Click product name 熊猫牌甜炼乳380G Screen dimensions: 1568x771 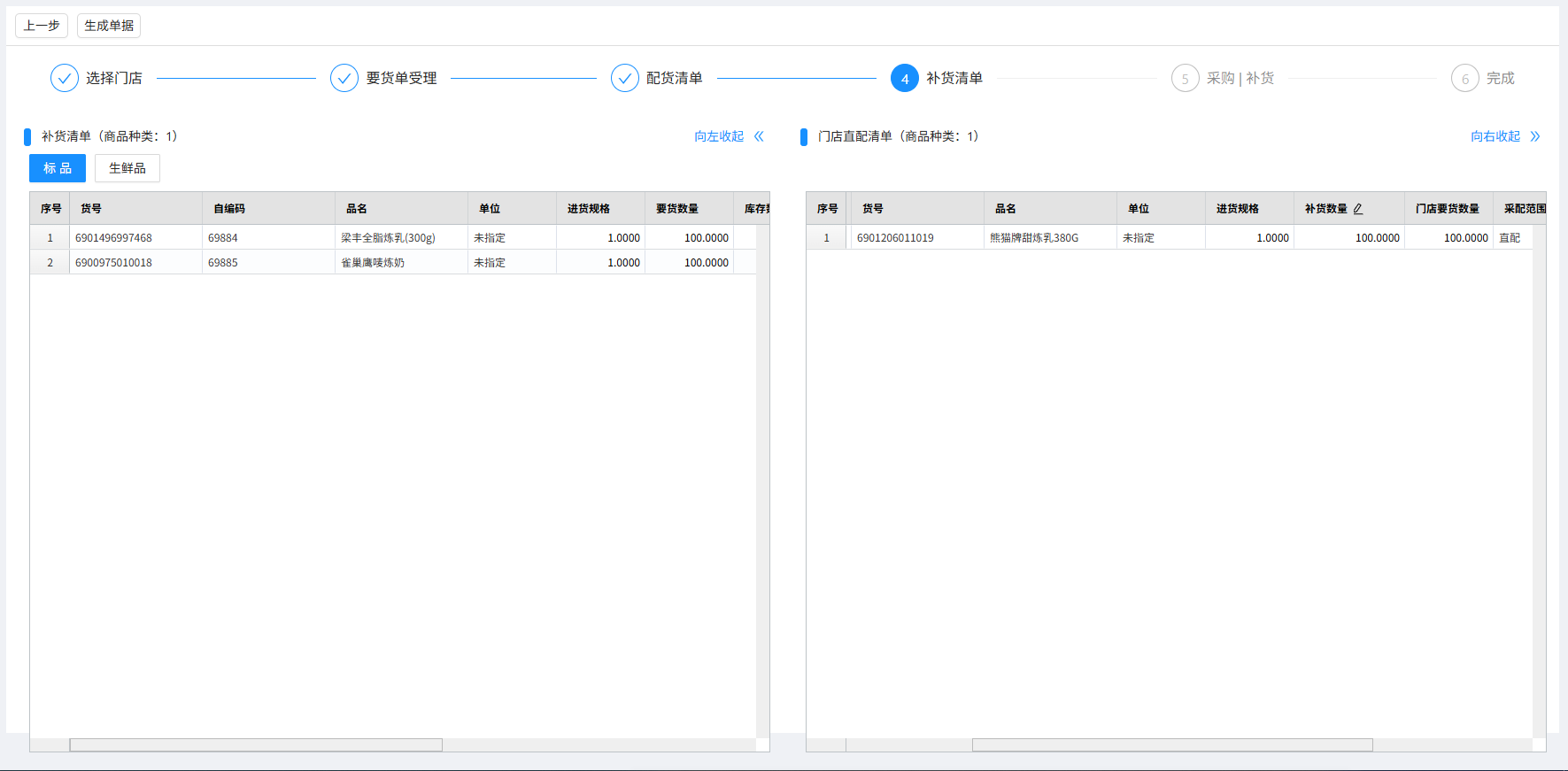(1034, 237)
